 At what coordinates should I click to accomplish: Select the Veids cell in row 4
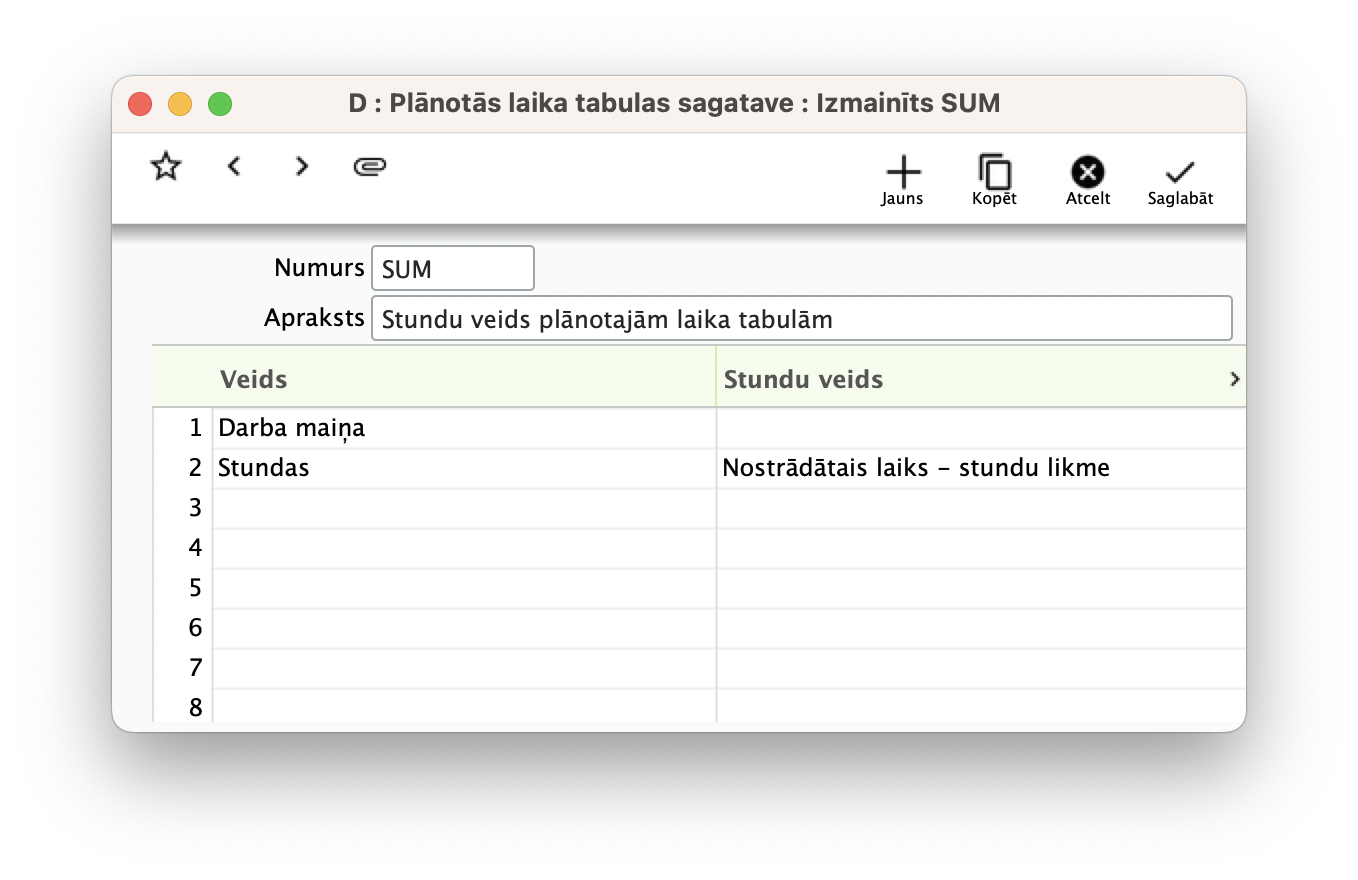coord(464,548)
